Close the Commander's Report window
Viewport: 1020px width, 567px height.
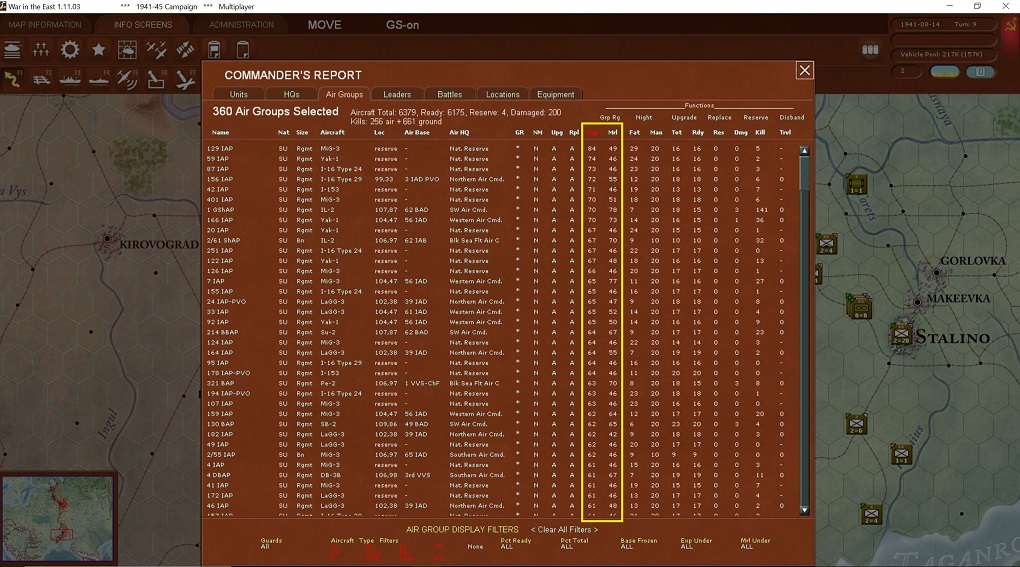point(805,70)
